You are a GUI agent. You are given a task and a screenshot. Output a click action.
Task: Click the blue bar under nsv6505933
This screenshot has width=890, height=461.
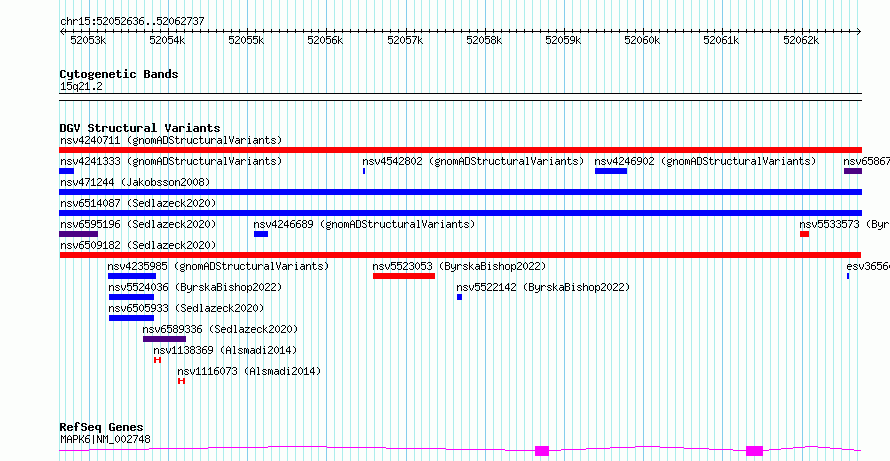point(132,318)
